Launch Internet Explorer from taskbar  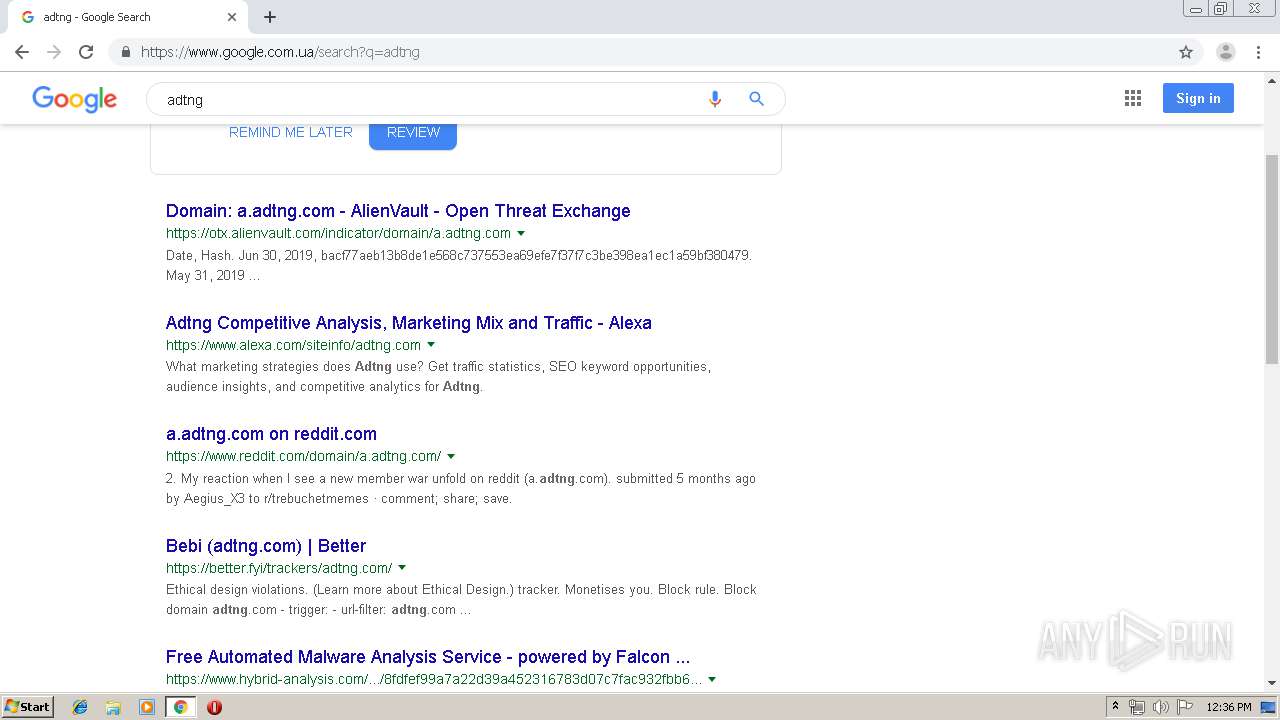(80, 707)
